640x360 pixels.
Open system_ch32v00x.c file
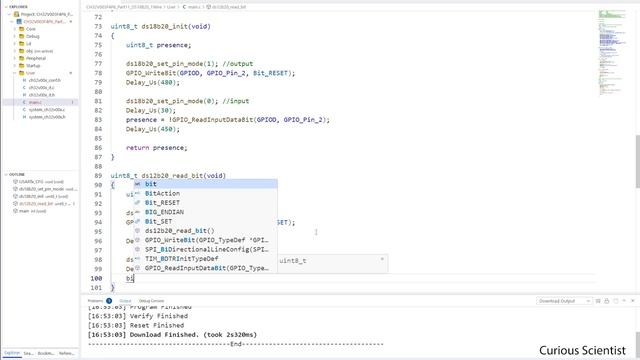(x=47, y=110)
